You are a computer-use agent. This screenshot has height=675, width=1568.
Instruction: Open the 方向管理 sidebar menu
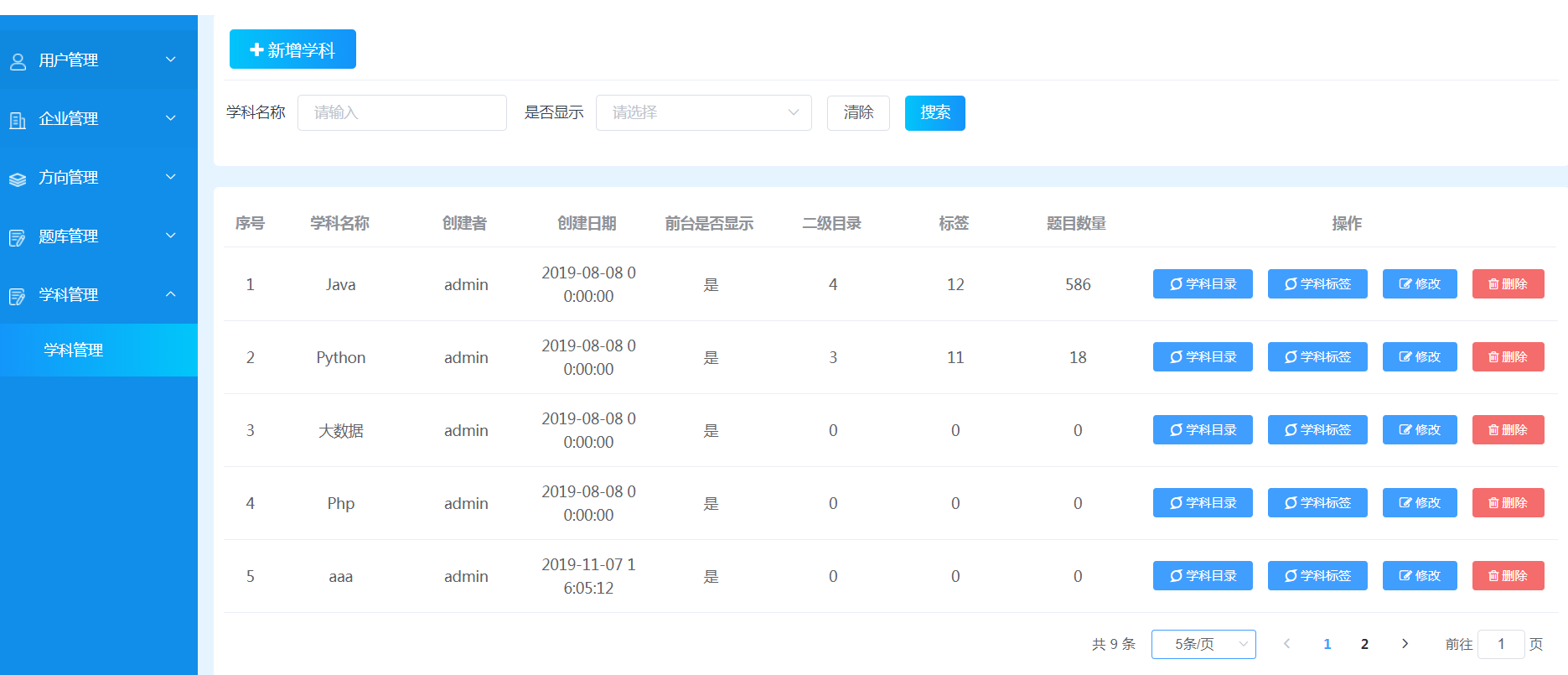99,178
